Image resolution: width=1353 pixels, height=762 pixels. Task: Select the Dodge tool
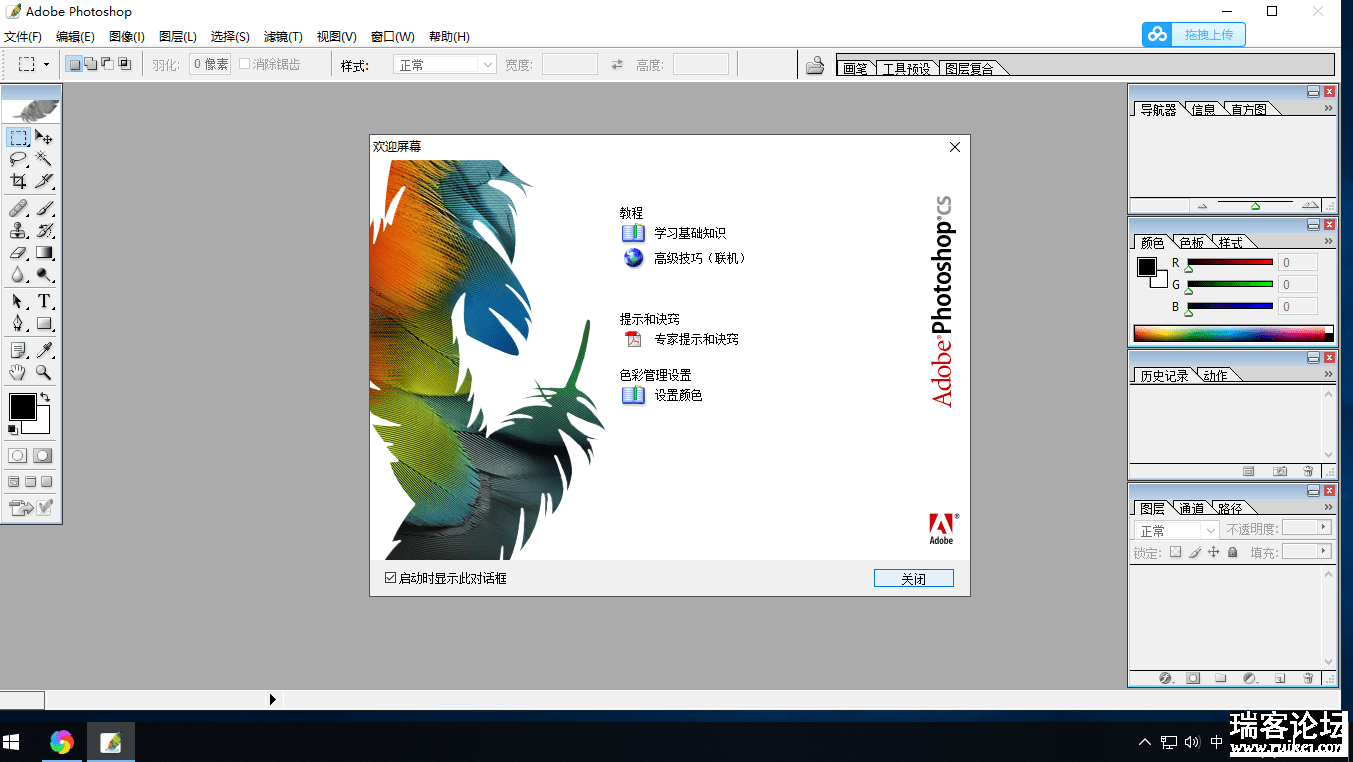[x=44, y=275]
